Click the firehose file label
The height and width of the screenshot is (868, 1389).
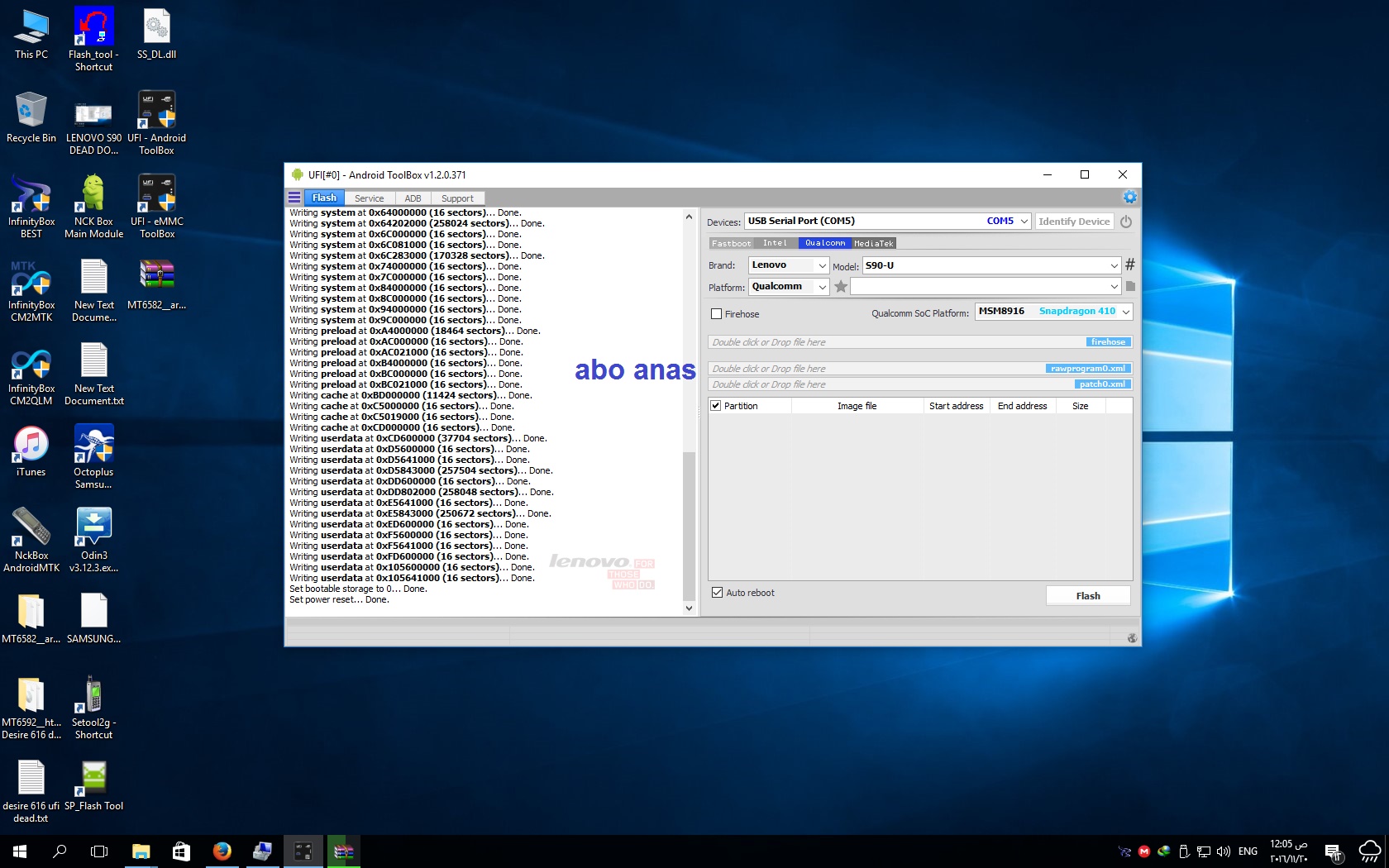[x=1108, y=342]
